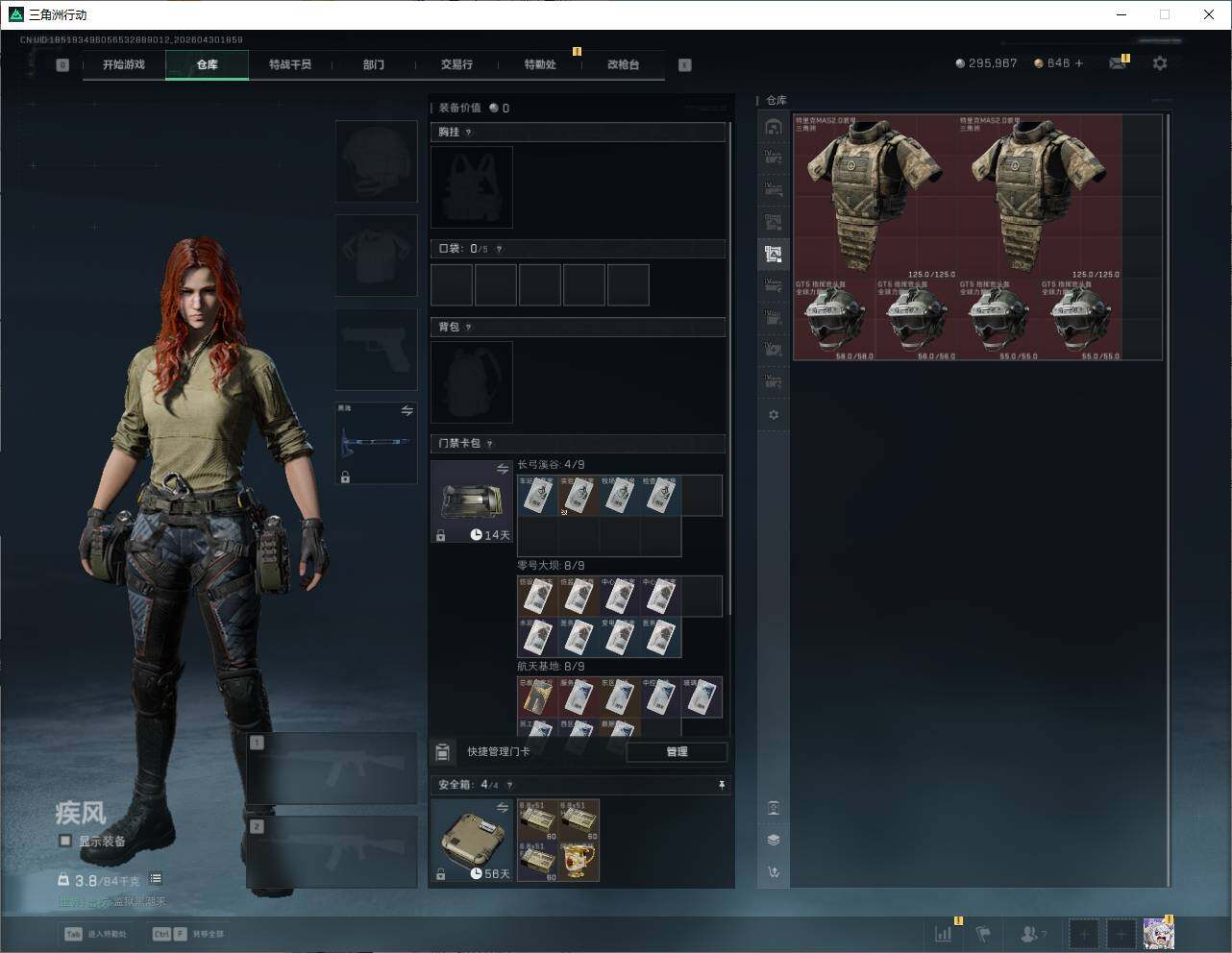Open help for 背包 section
This screenshot has height=953, width=1232.
(x=469, y=328)
